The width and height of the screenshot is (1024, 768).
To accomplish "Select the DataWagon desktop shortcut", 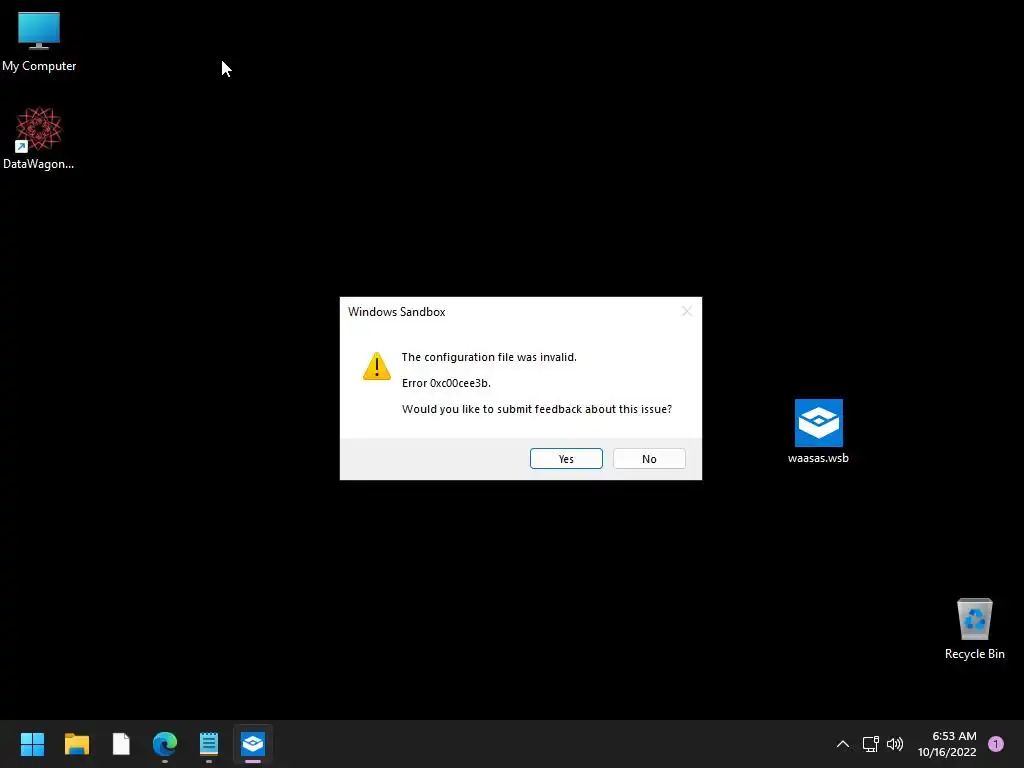I will 39,138.
